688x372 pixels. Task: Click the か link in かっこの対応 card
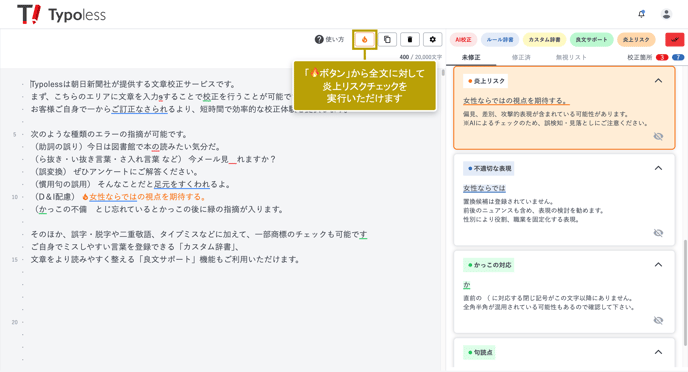(466, 285)
